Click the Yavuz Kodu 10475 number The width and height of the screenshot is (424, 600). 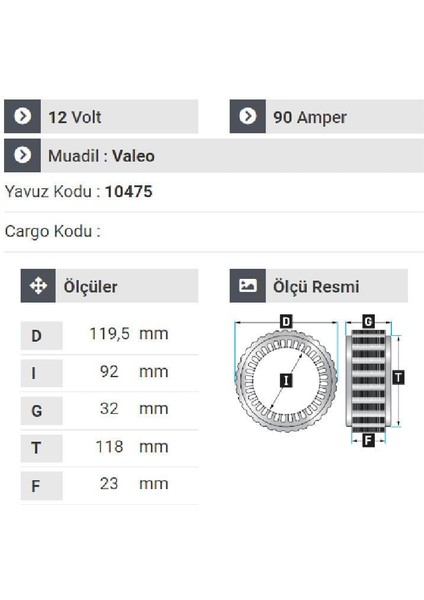click(x=129, y=192)
